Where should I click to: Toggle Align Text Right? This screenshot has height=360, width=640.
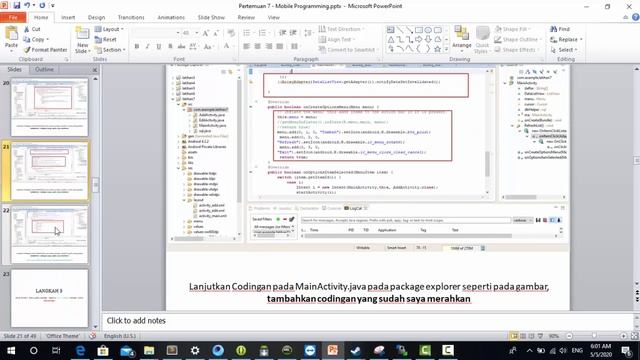269,47
